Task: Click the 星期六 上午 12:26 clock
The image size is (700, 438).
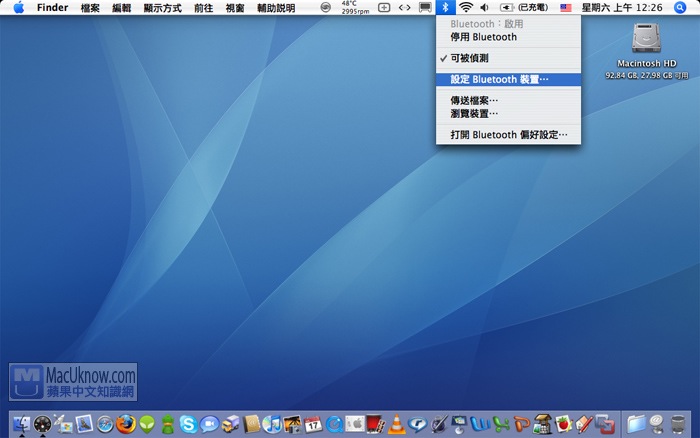Action: 622,8
